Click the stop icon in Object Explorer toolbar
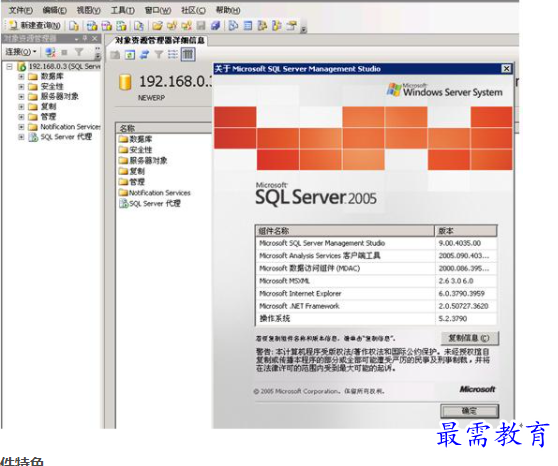This screenshot has width=558, height=466. point(64,53)
